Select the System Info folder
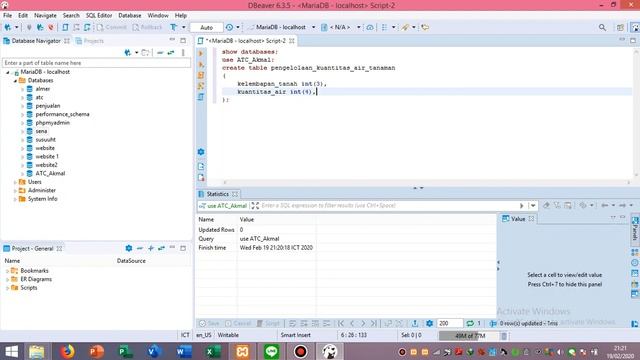 [x=42, y=199]
